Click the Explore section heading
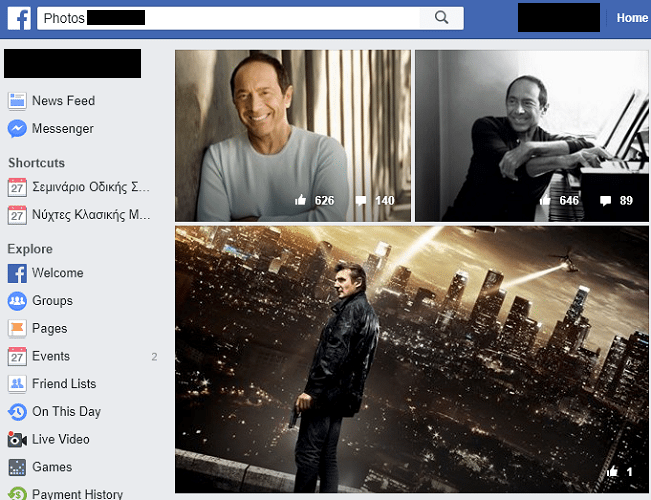This screenshot has width=651, height=500. [30, 249]
